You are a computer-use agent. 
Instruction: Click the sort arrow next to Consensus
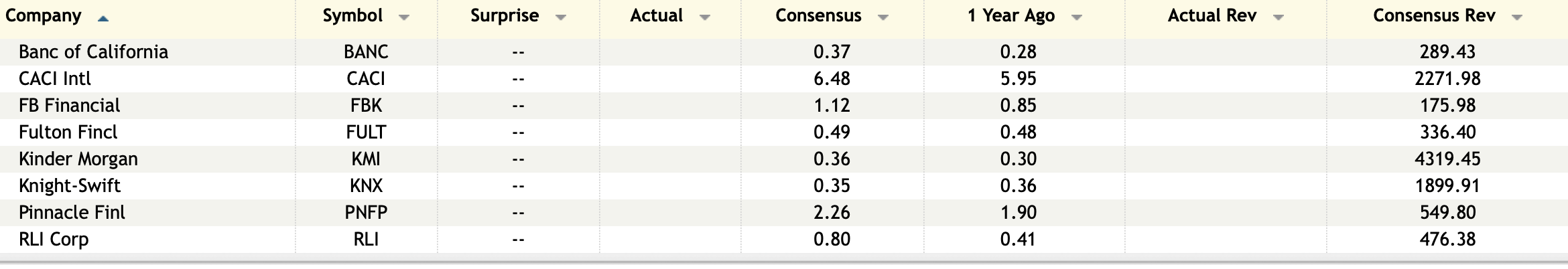tap(883, 18)
